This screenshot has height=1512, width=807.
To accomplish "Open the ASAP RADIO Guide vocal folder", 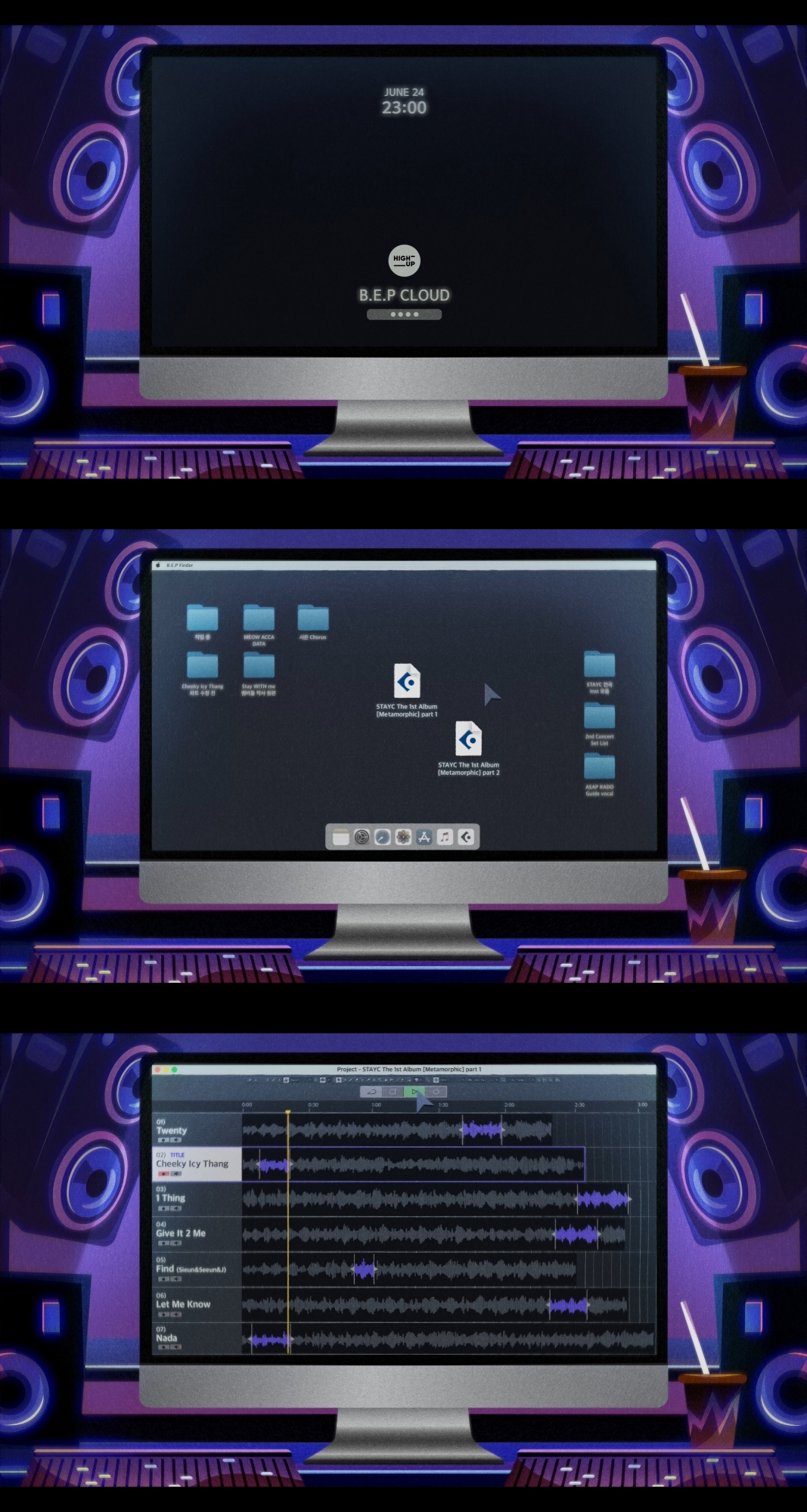I will coord(599,767).
